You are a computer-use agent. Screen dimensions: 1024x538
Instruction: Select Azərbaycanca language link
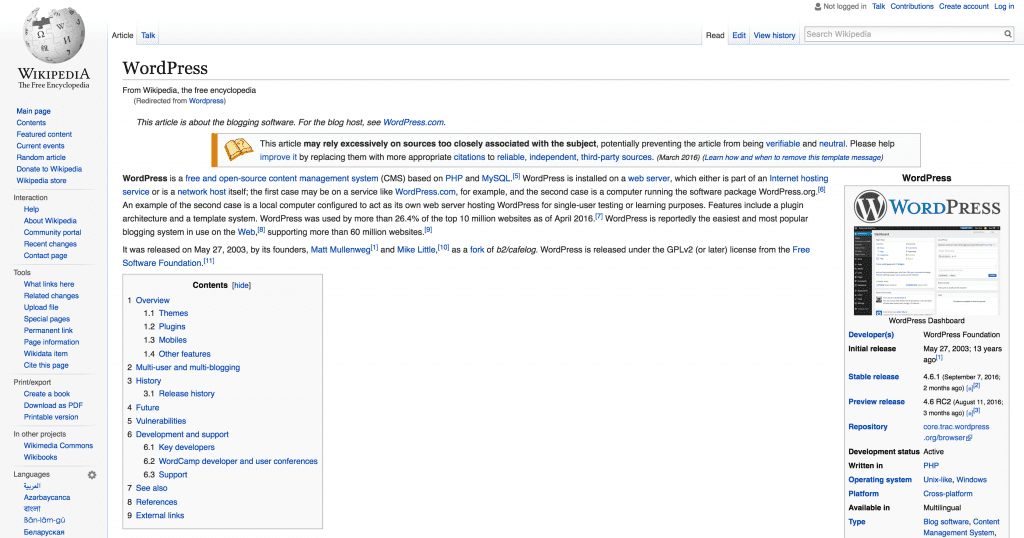[47, 498]
